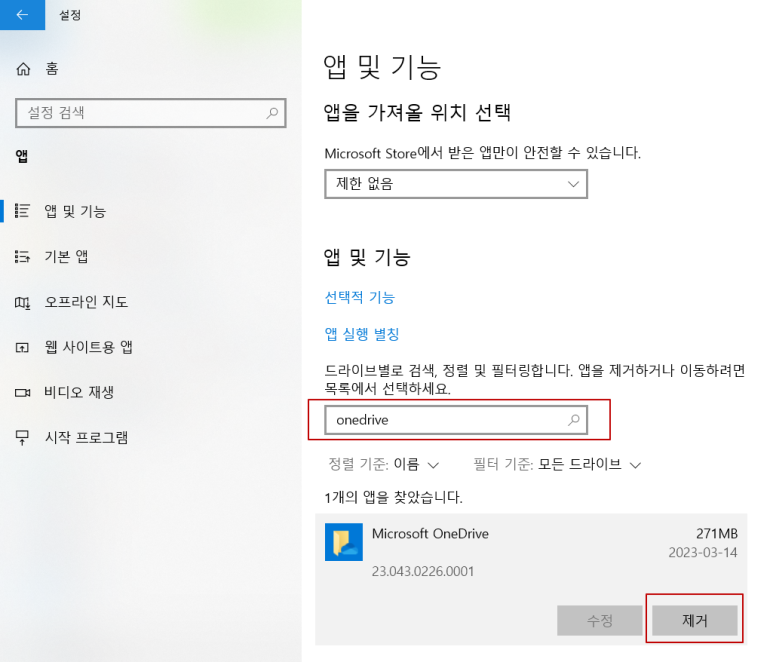Click the 제거 uninstall button
773x662 pixels.
click(x=695, y=620)
